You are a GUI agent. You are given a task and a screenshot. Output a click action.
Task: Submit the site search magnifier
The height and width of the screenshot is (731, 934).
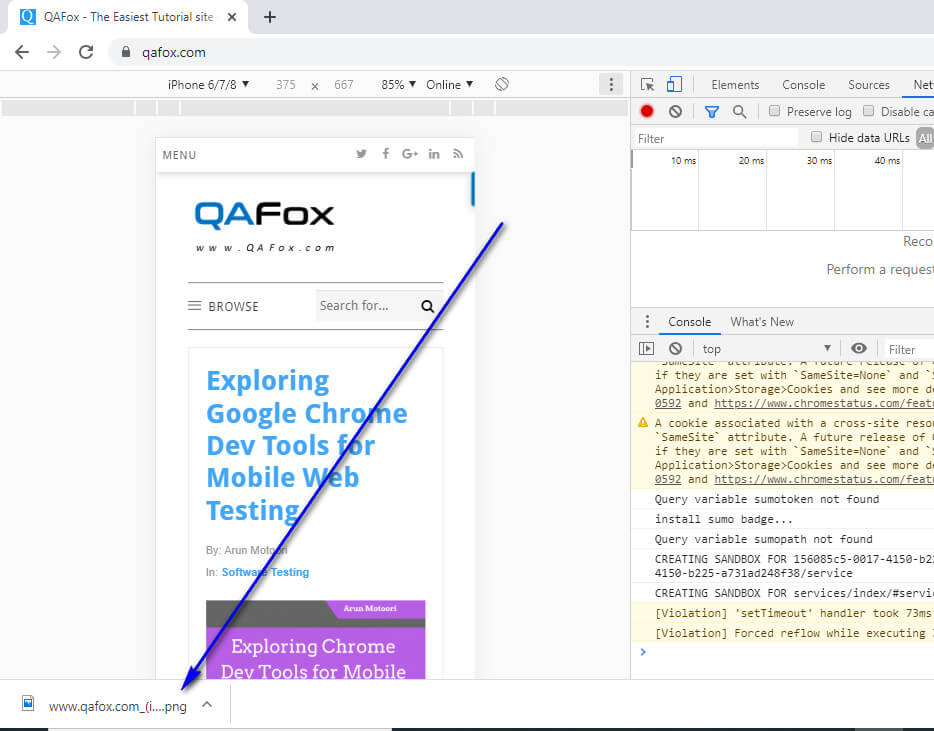[x=427, y=306]
